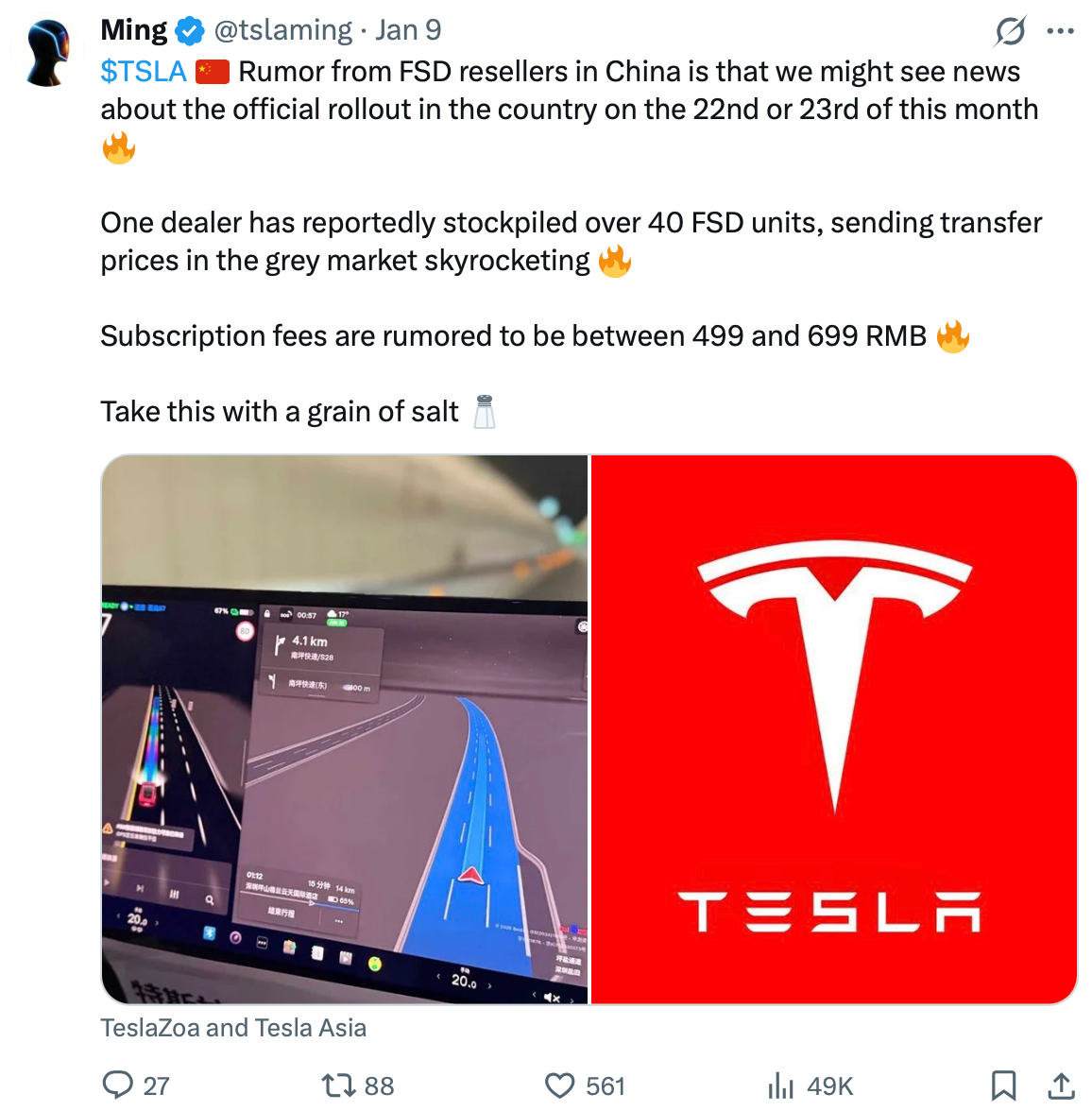1092x1111 pixels.
Task: Repost the tweet with 88 retweets
Action: (x=337, y=1085)
